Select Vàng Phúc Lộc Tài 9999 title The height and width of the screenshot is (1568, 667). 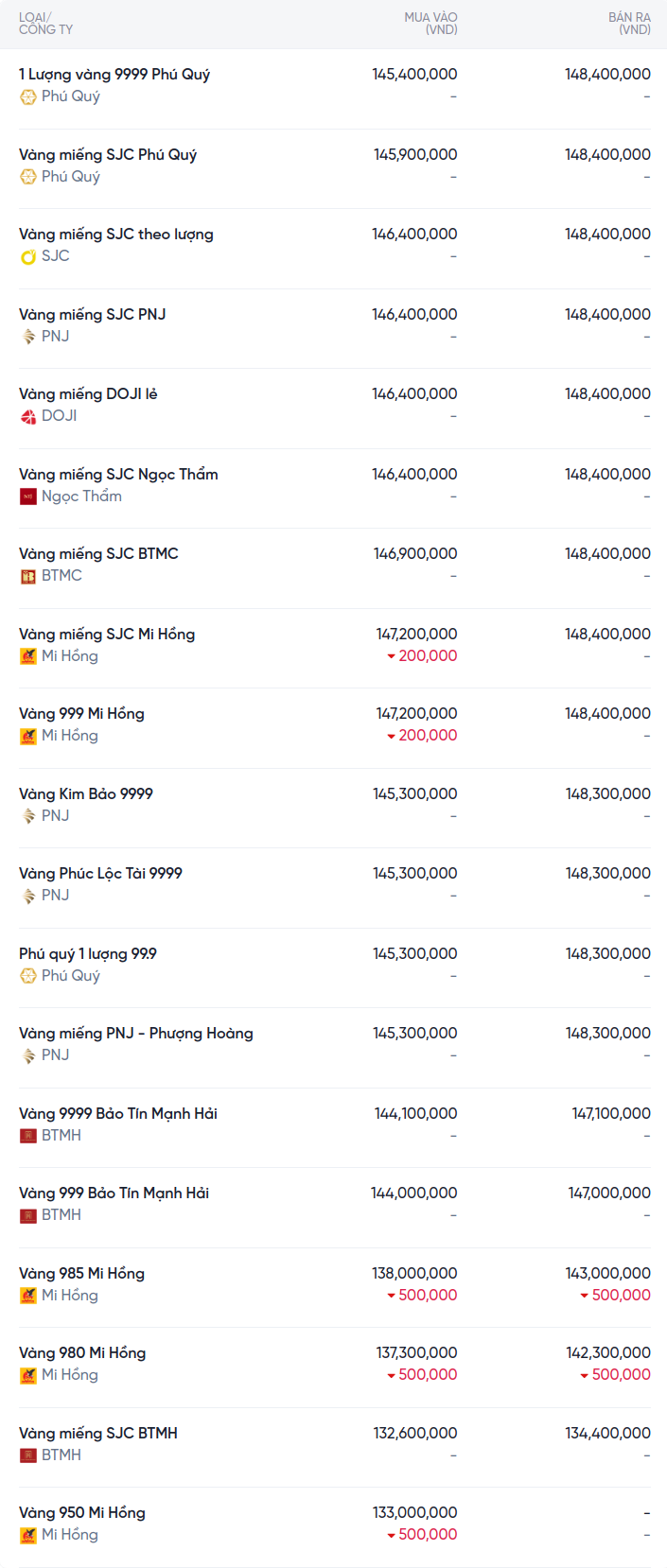100,874
